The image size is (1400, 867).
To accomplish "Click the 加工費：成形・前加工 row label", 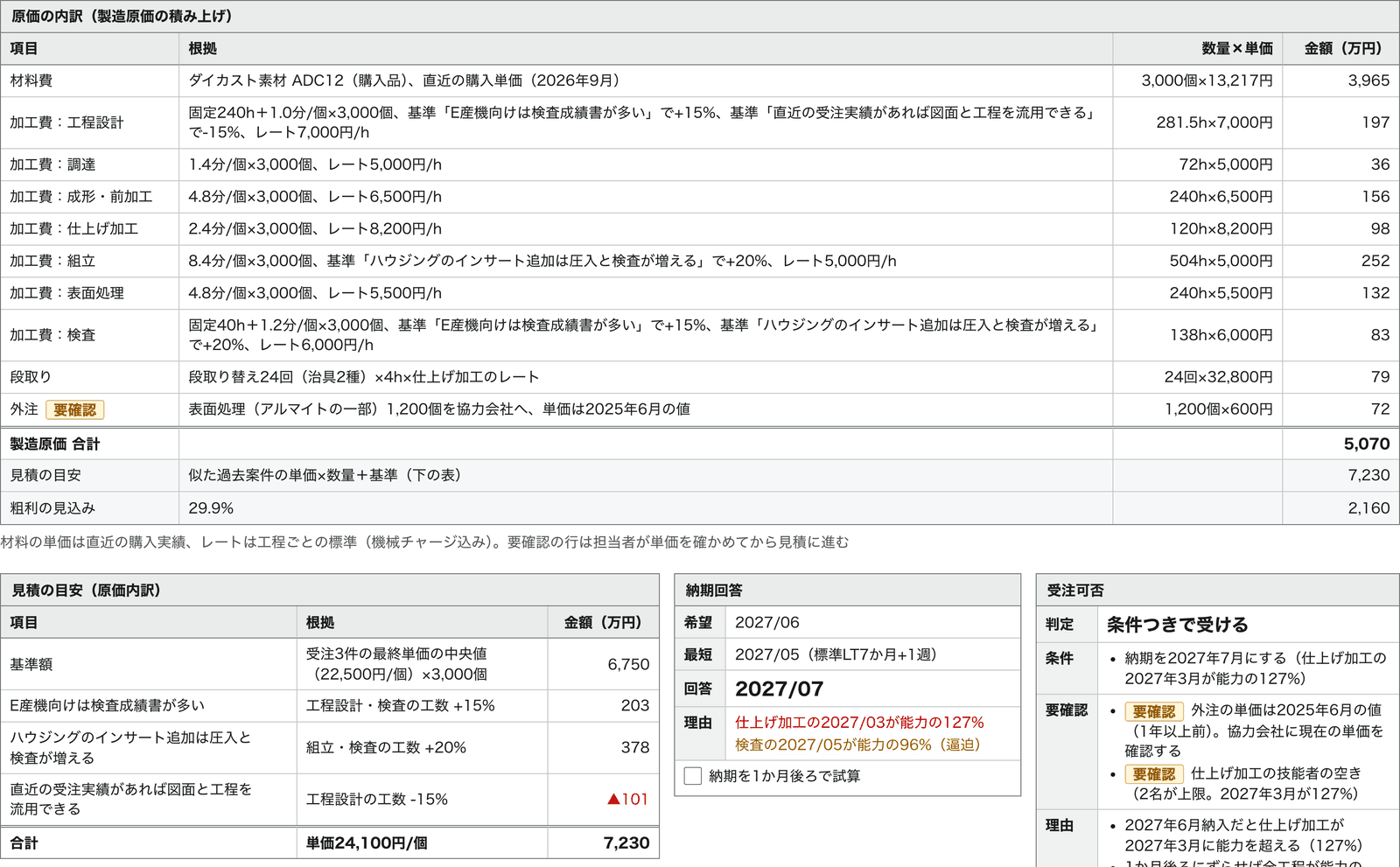I will pyautogui.click(x=80, y=197).
